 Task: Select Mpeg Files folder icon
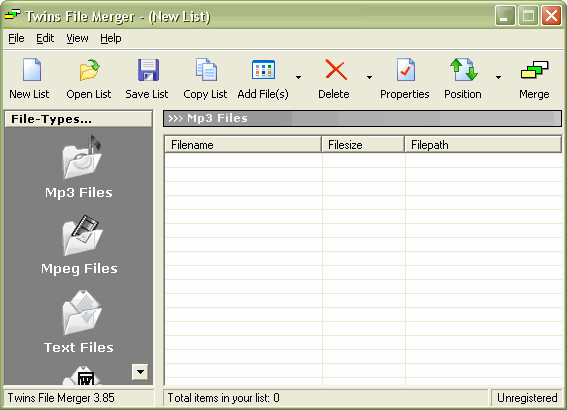click(82, 235)
